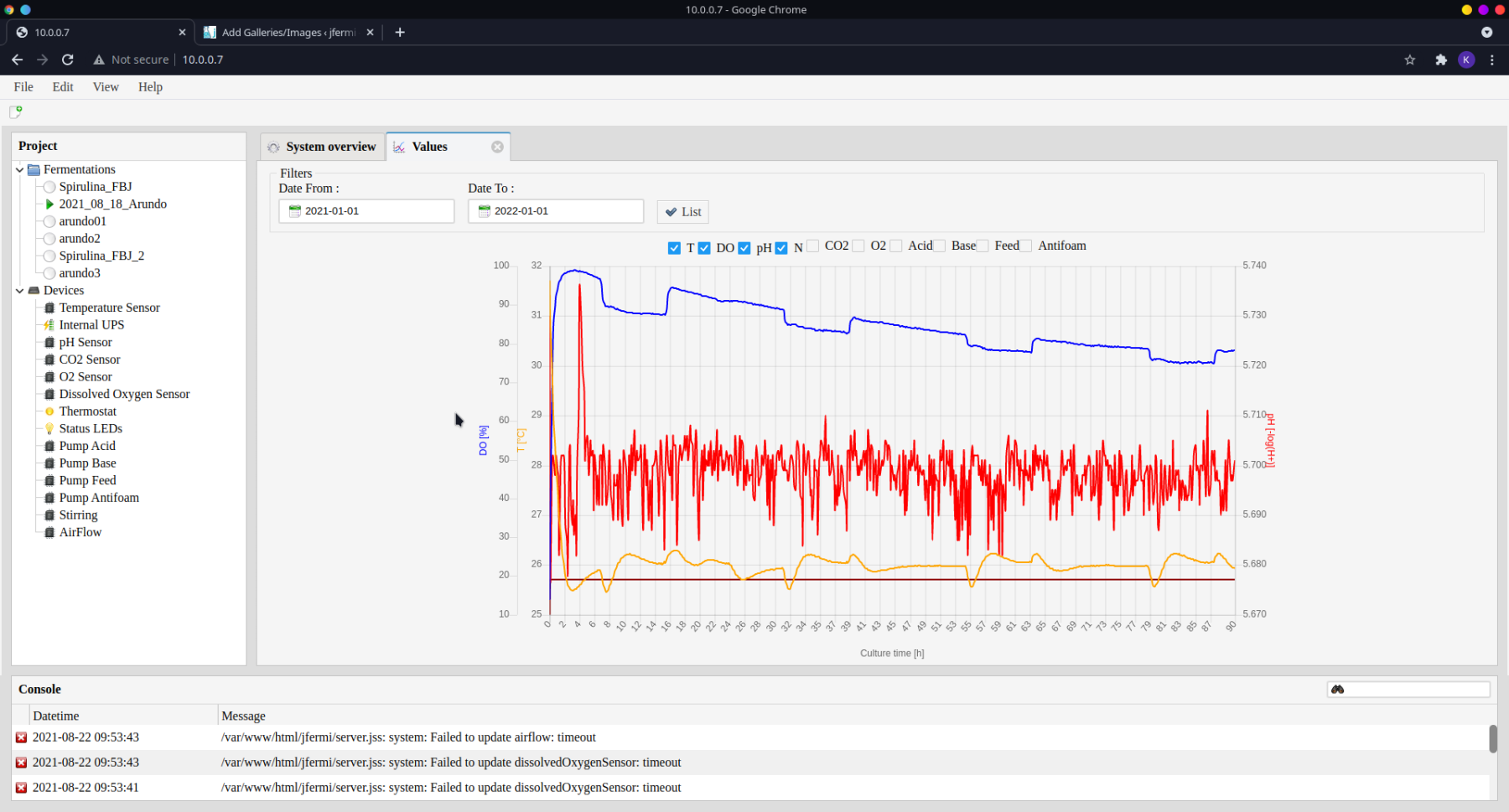Screen dimensions: 1509x812
Task: Click the Console vertical scrollbar
Action: click(1492, 739)
